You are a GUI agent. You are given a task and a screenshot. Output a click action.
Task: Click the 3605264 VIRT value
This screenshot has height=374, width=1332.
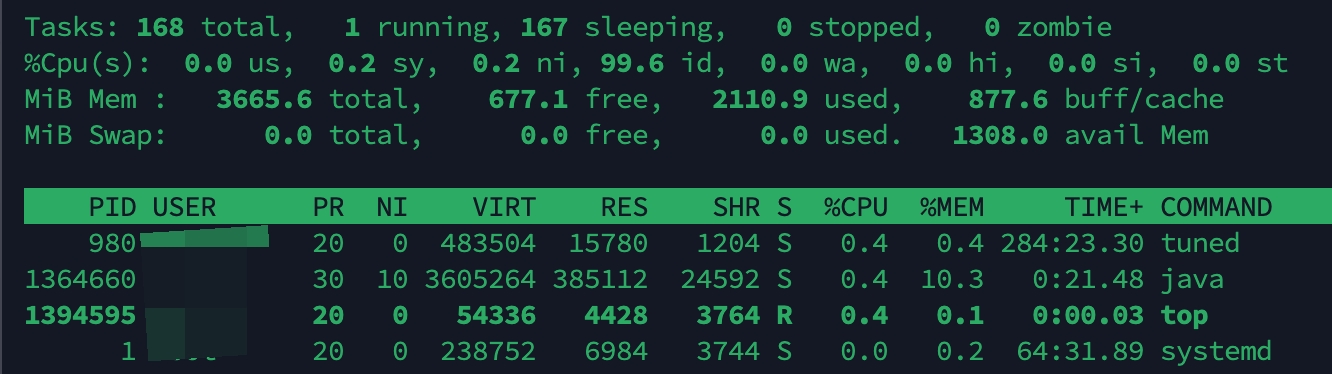click(x=480, y=279)
